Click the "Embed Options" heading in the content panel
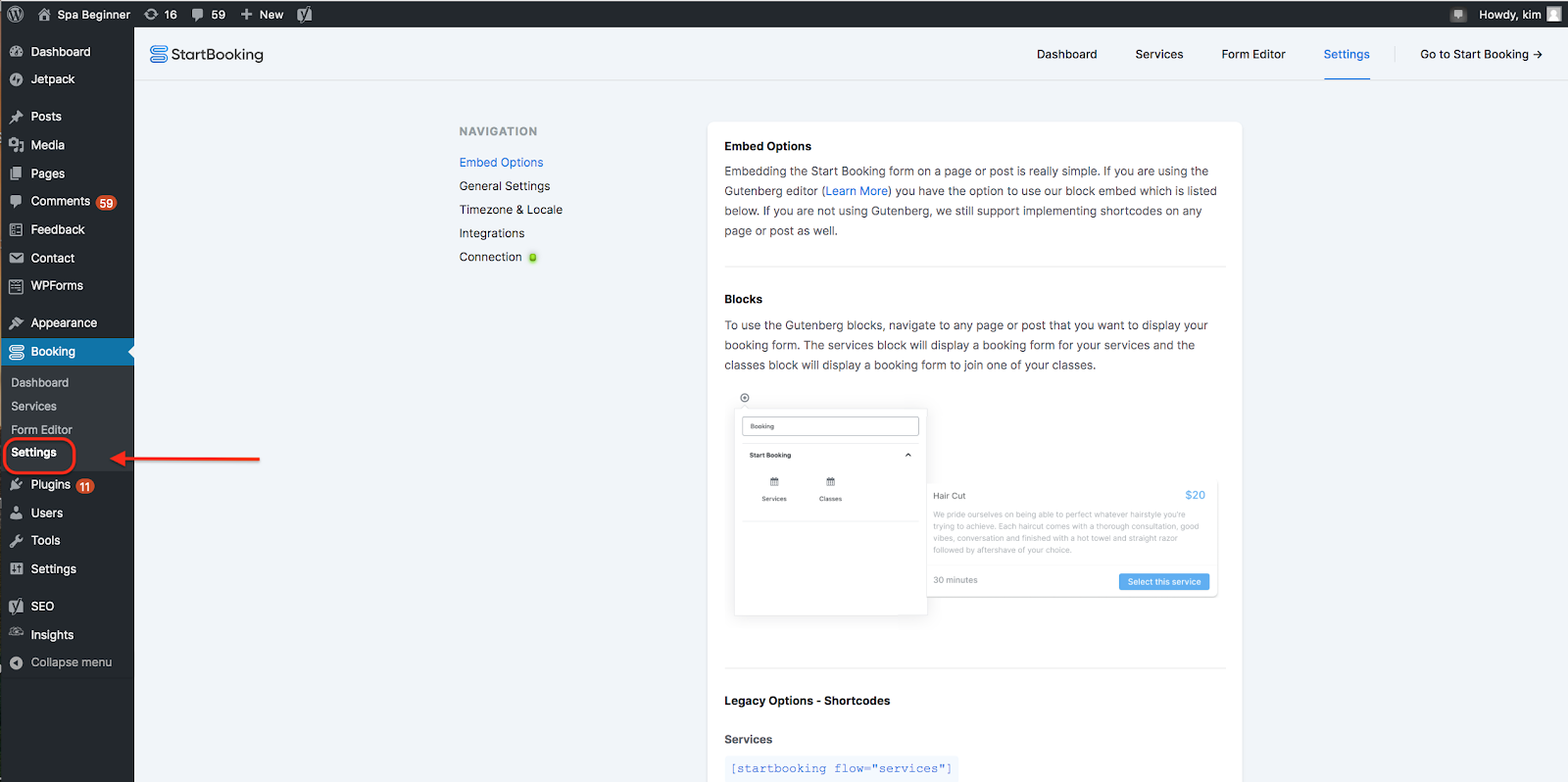 (x=767, y=146)
